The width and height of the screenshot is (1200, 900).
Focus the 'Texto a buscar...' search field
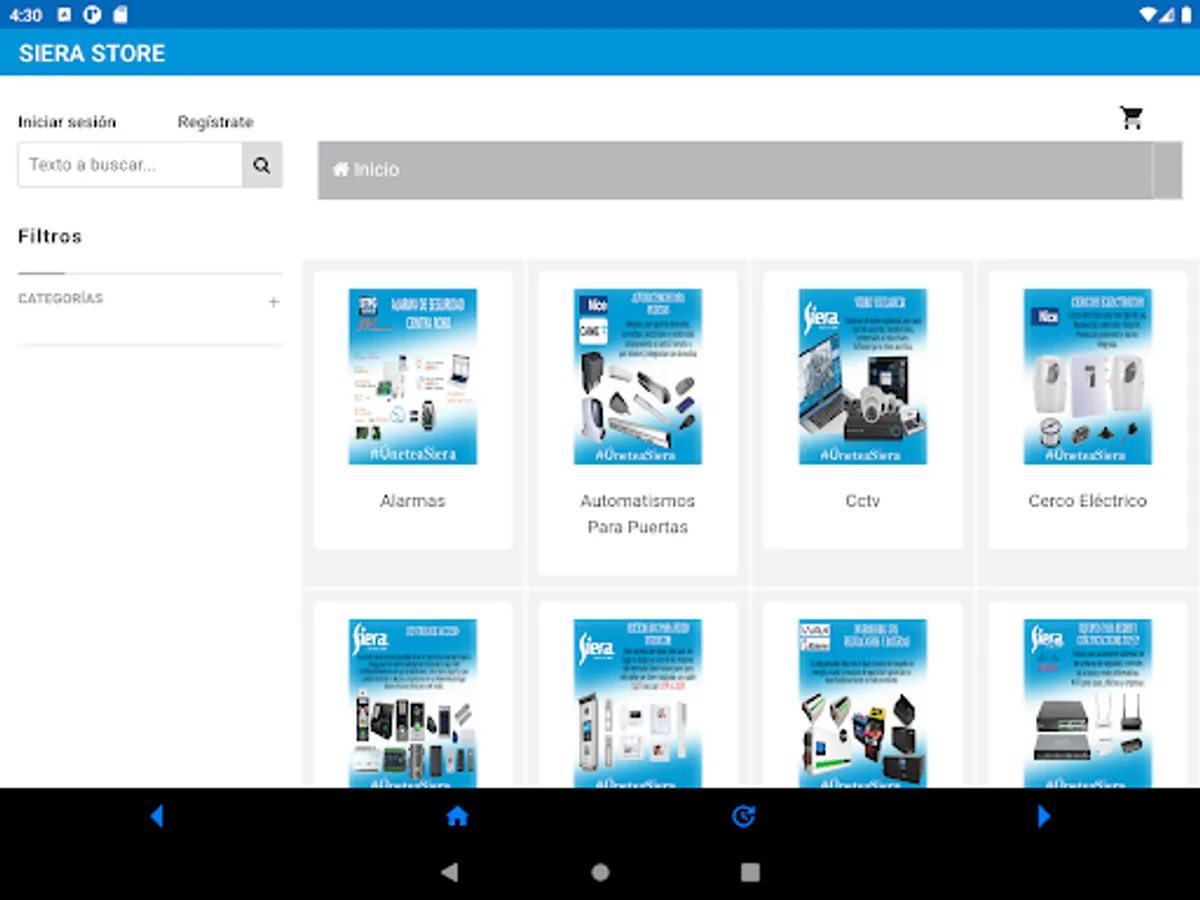click(130, 165)
